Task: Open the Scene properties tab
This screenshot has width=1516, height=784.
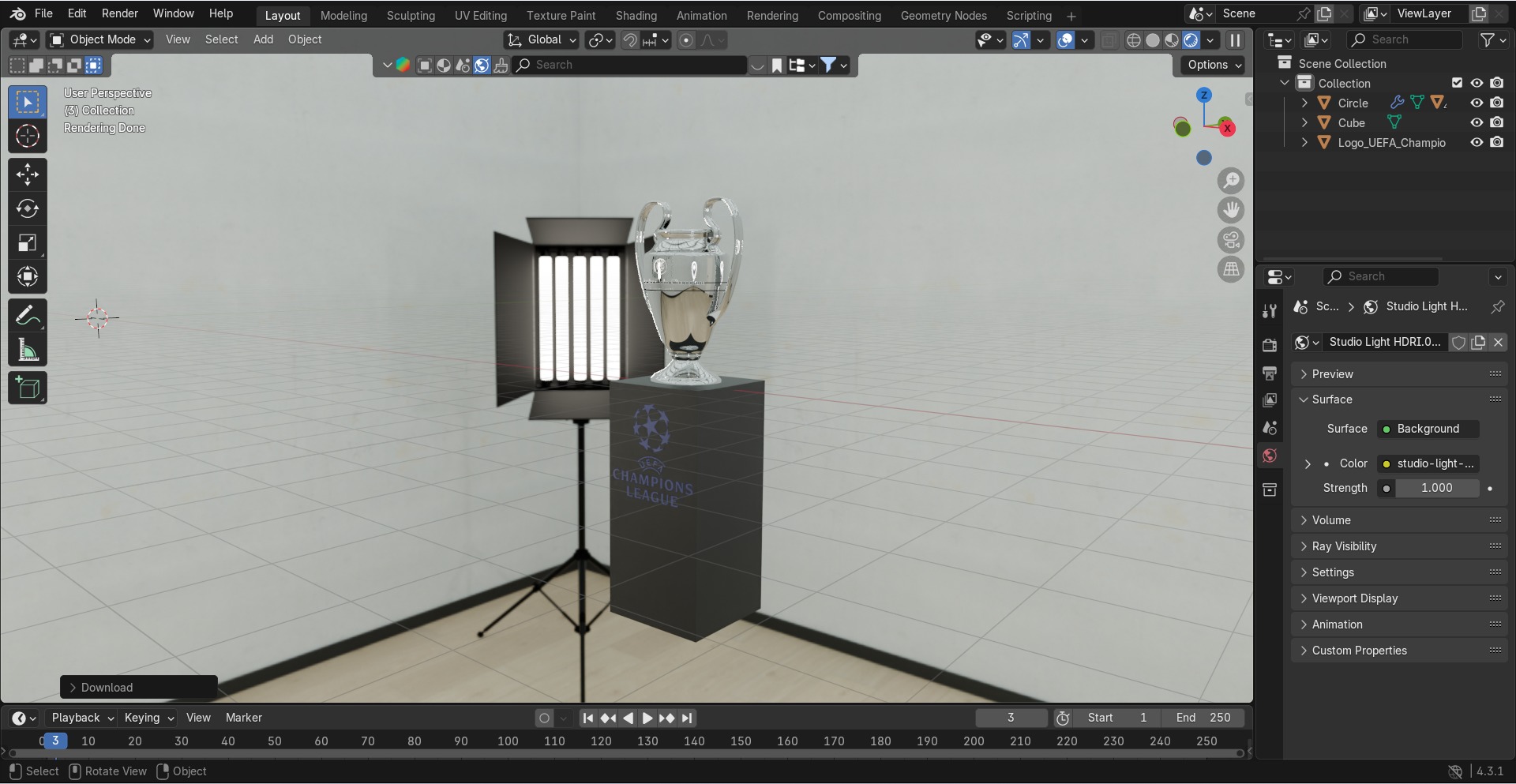Action: (1270, 428)
